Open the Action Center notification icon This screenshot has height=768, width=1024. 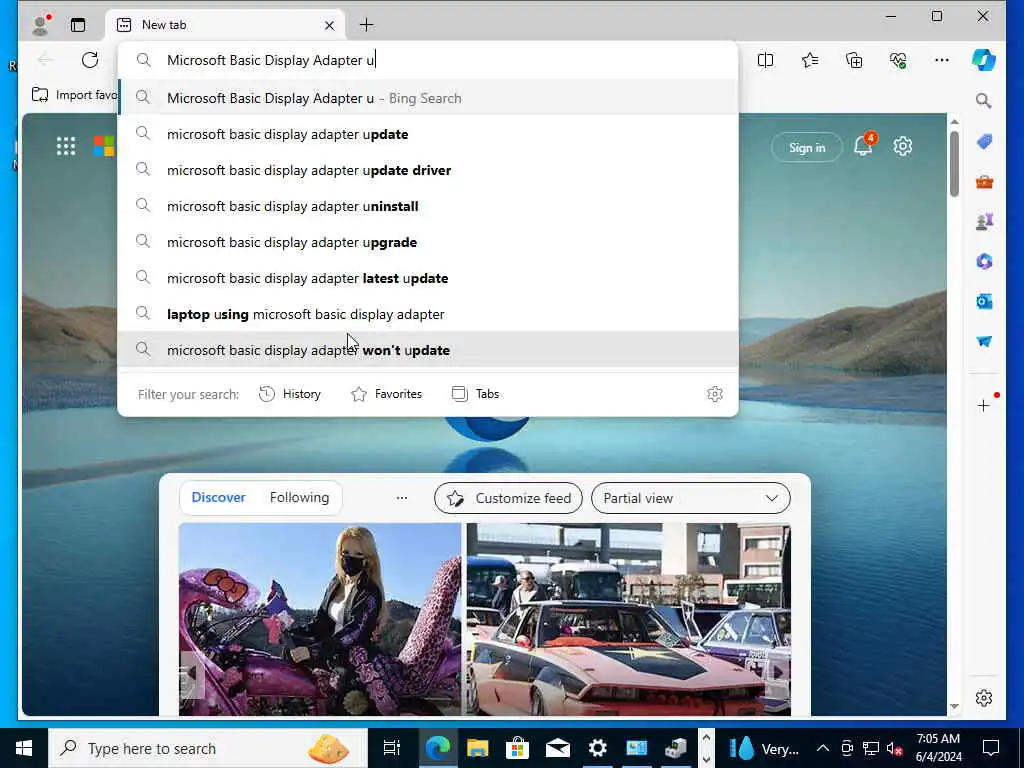(x=991, y=748)
